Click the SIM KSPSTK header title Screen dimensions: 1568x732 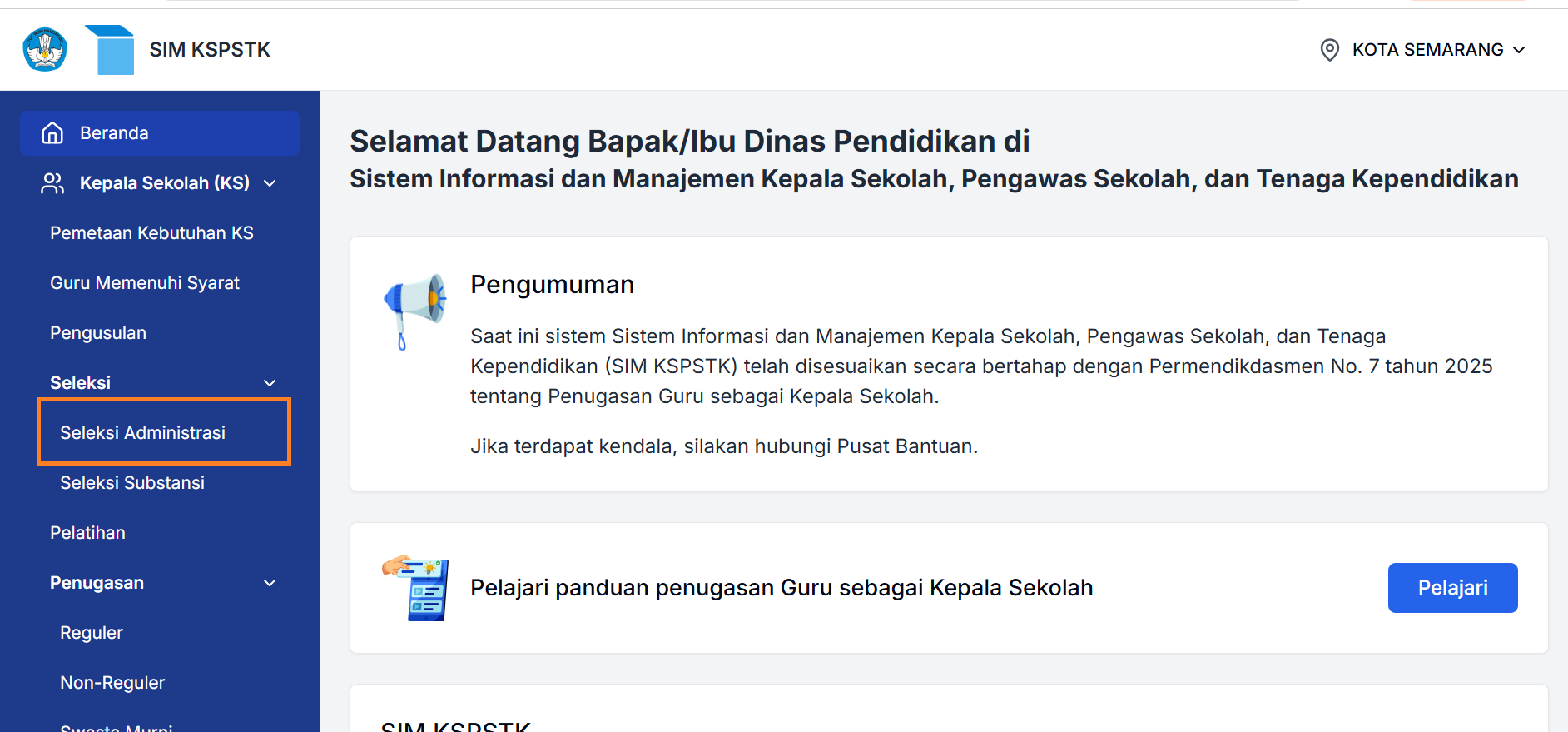(x=210, y=50)
